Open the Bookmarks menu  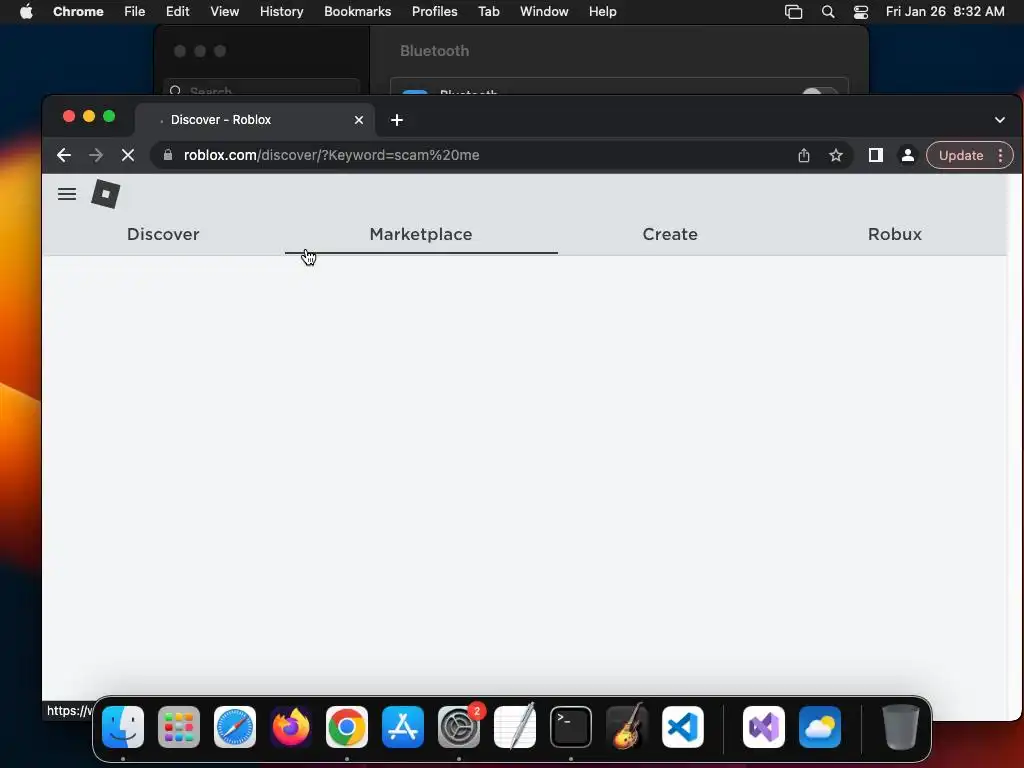click(358, 12)
